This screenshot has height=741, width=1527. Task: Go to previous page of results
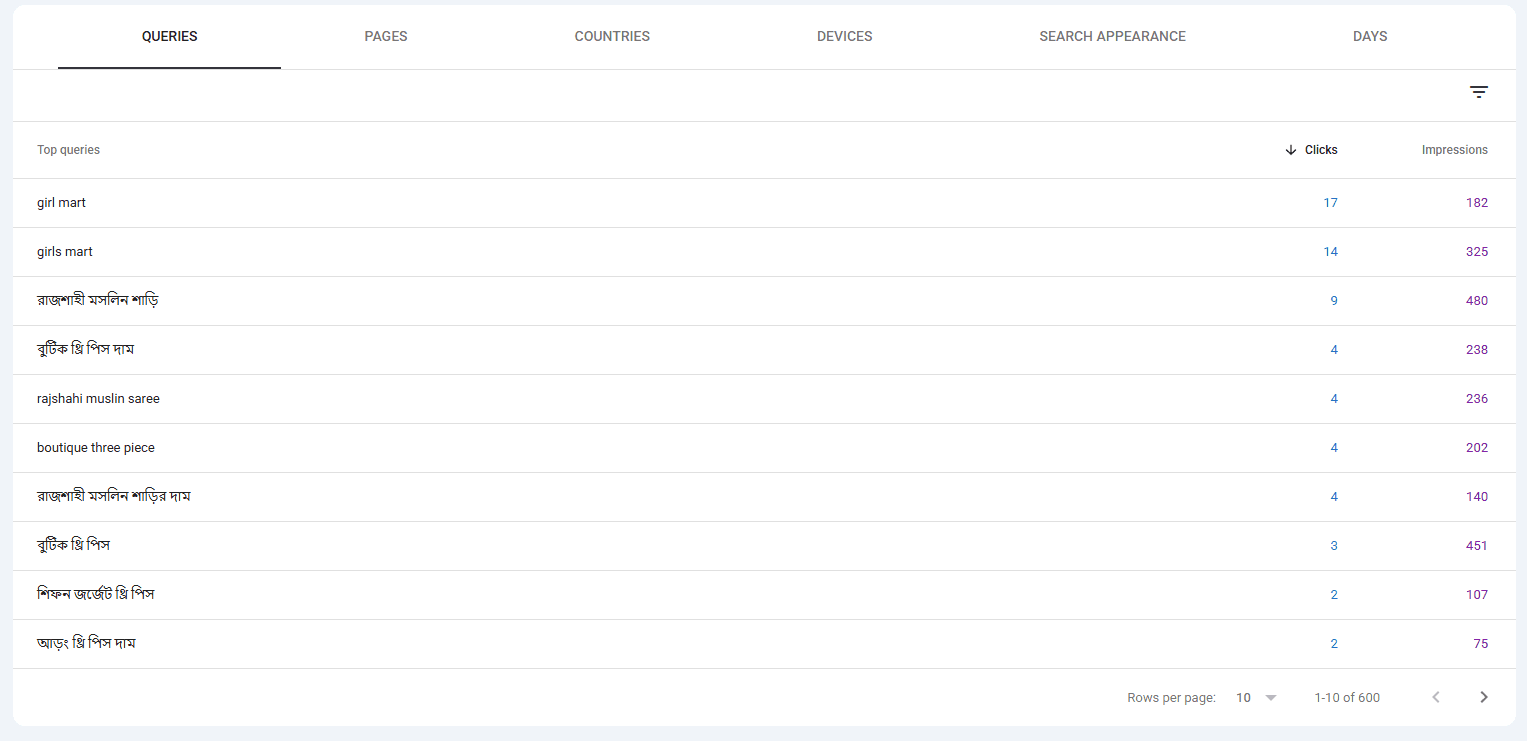(1436, 697)
